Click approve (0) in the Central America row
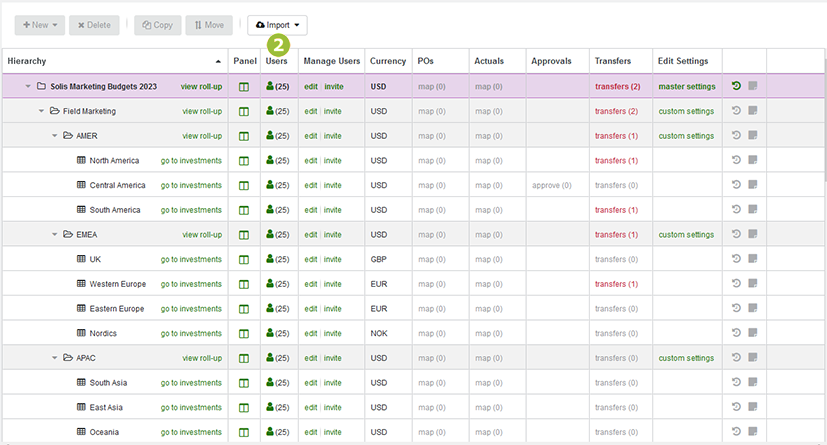Viewport: 827px width, 445px height. point(552,185)
